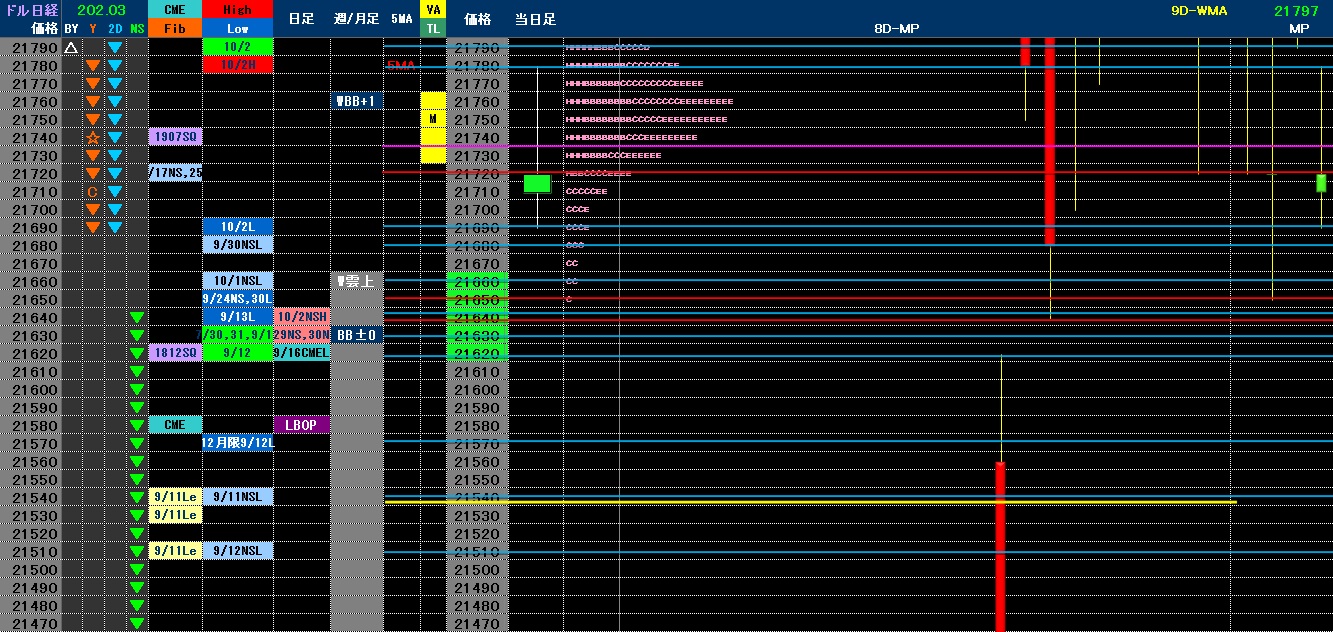Select the orange Fib header cell
The image size is (1333, 632).
[x=175, y=29]
